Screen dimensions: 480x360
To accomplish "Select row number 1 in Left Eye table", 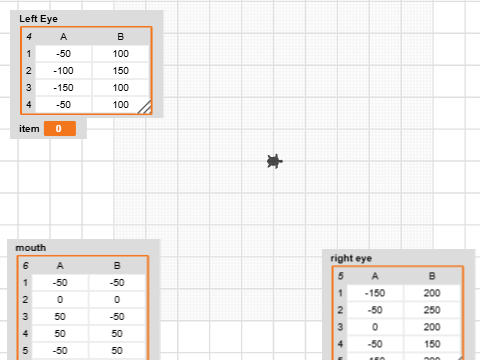I will click(29, 54).
